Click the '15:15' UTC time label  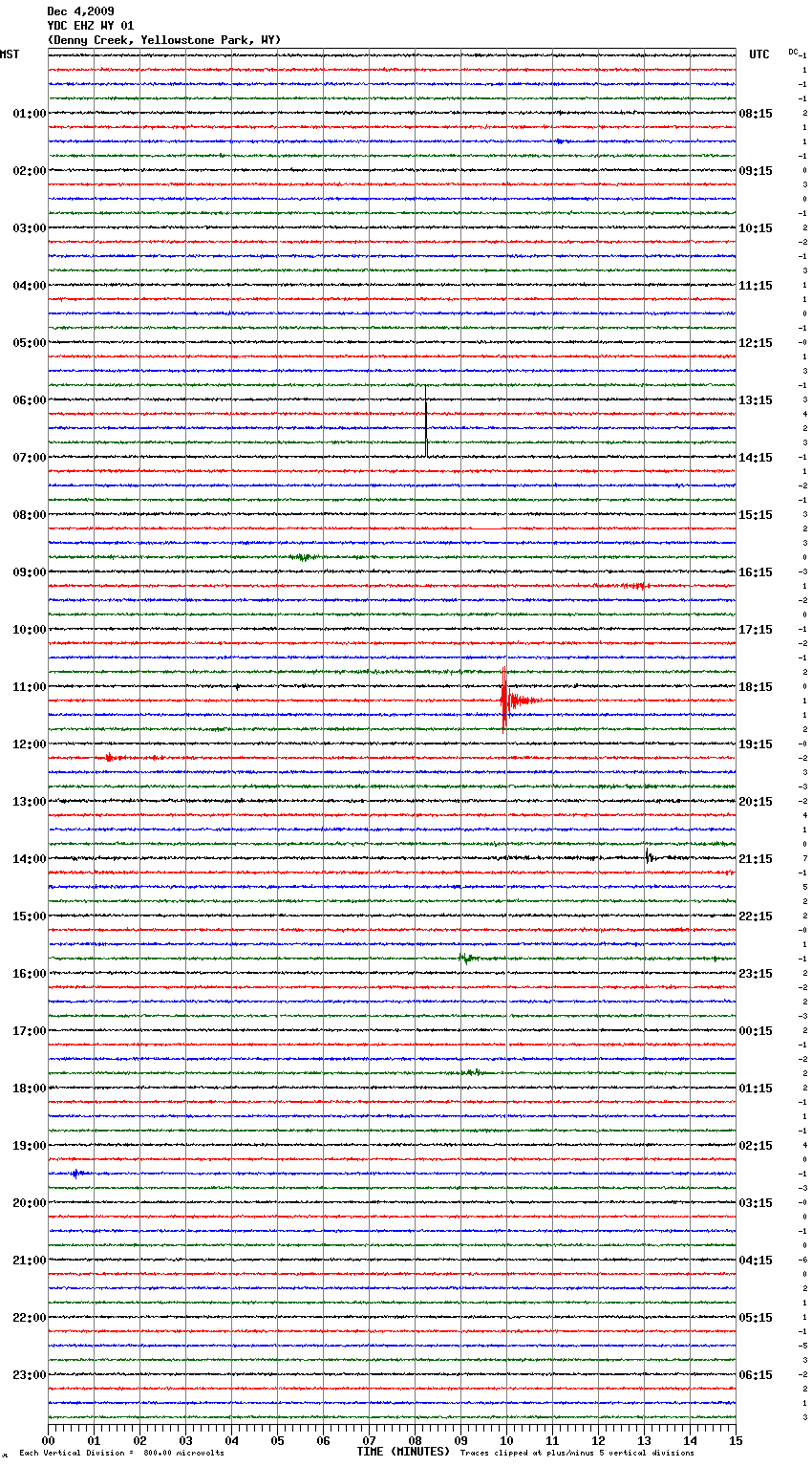click(x=756, y=515)
